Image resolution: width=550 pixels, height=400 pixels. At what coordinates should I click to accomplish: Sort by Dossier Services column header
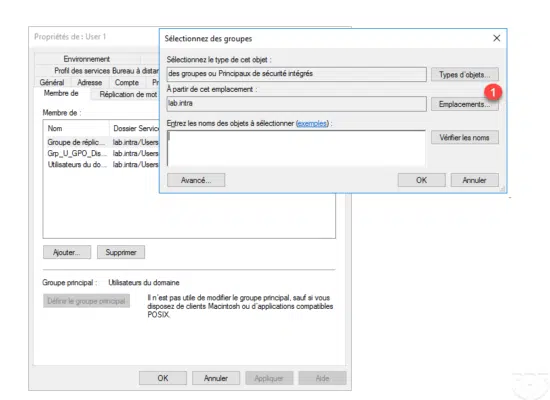point(135,128)
